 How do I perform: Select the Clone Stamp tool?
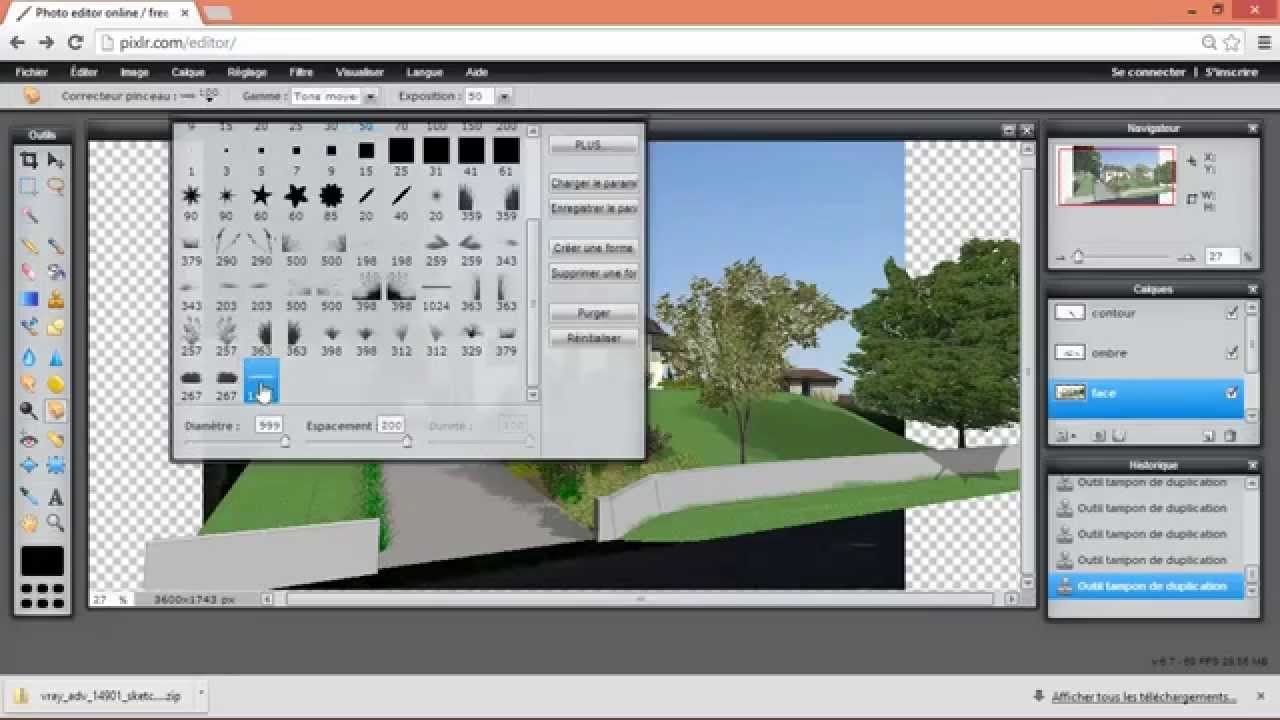tap(56, 299)
